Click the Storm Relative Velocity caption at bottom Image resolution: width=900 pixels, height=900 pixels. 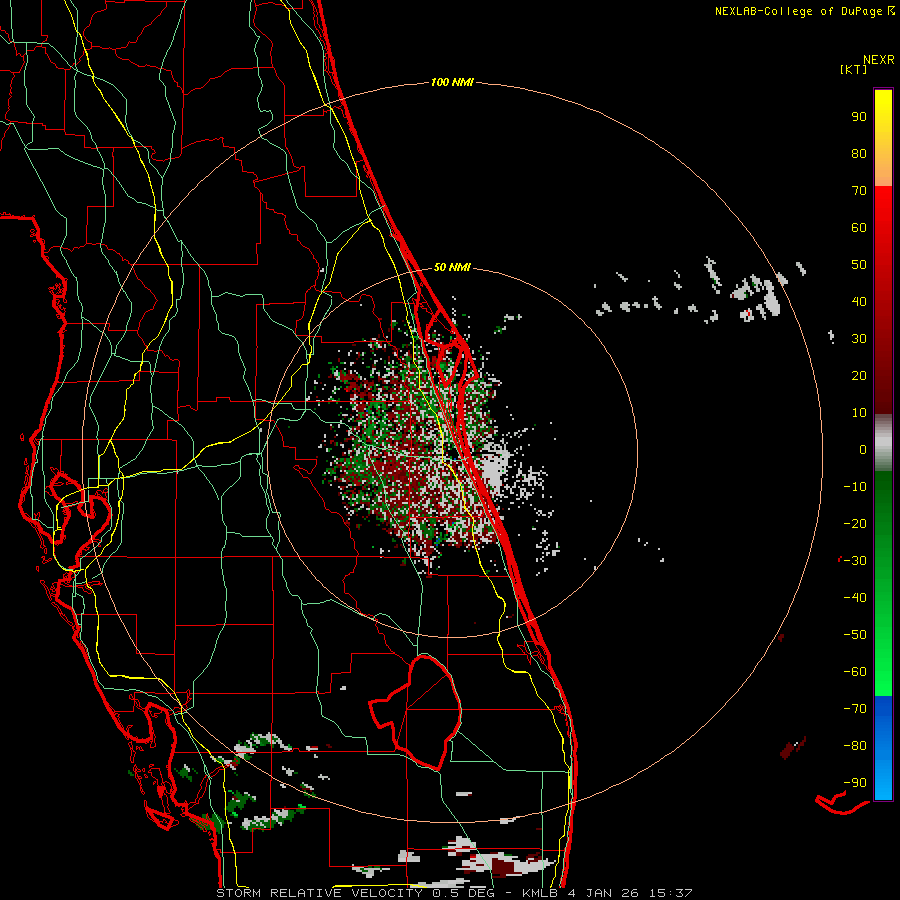[454, 893]
